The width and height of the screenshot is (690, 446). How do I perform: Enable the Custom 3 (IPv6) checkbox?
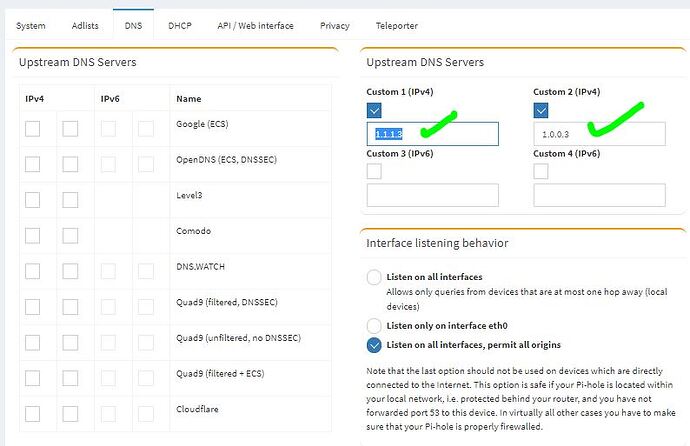[x=374, y=171]
